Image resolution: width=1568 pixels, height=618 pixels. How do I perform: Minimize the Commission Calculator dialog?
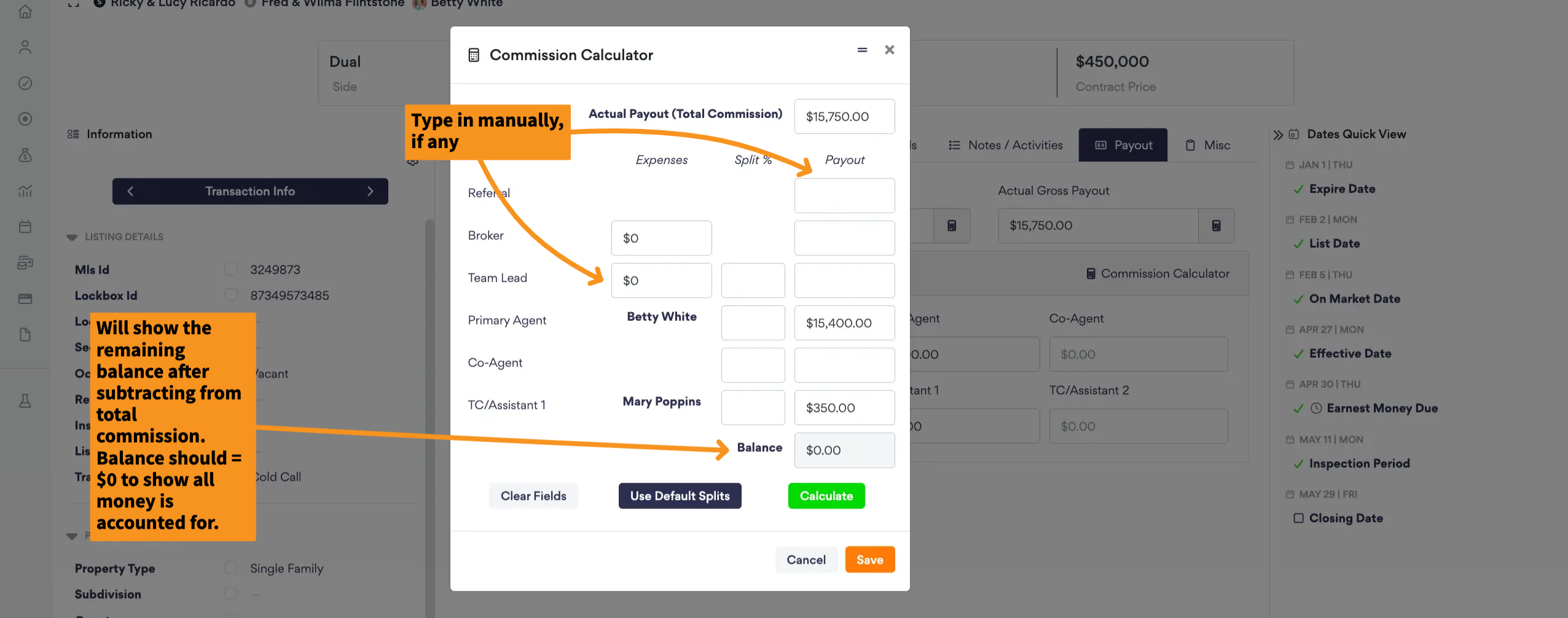[862, 50]
